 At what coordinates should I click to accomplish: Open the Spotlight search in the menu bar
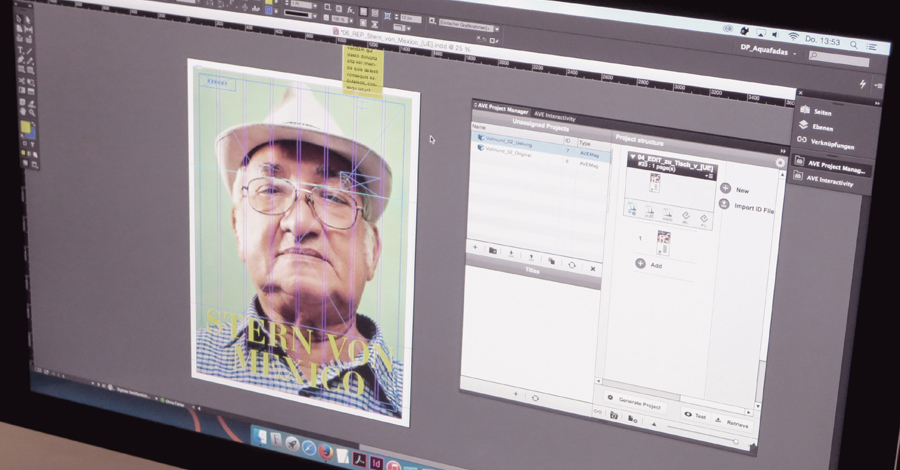[x=854, y=44]
